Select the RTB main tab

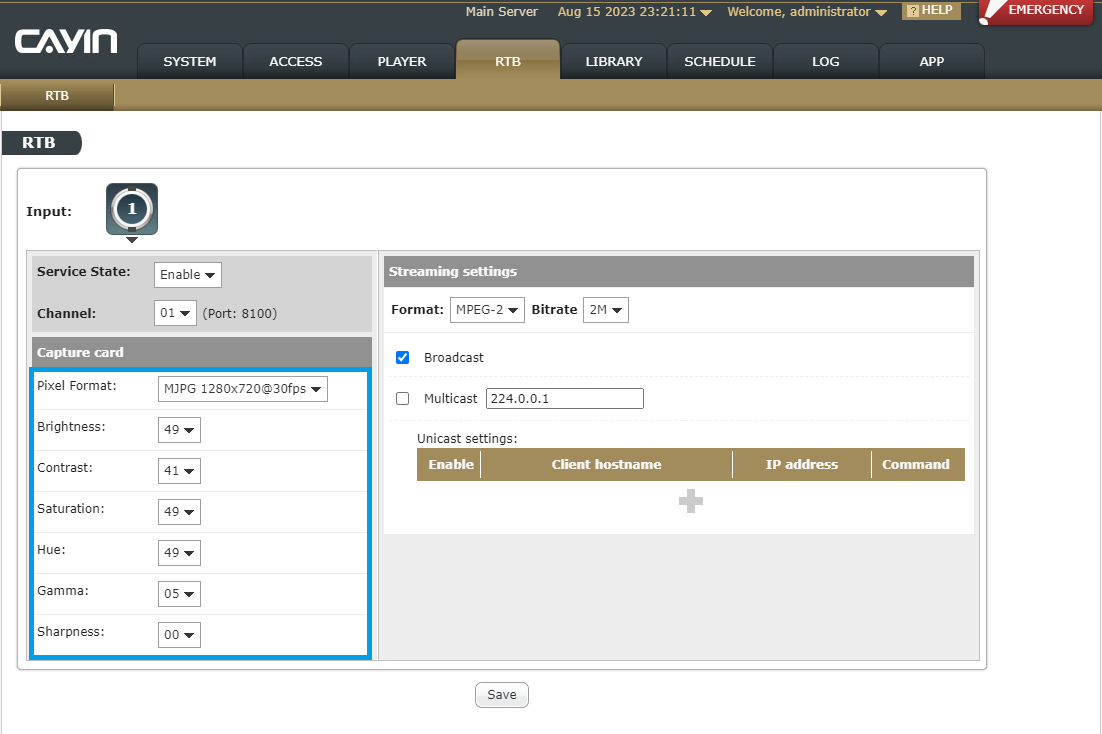click(x=508, y=60)
